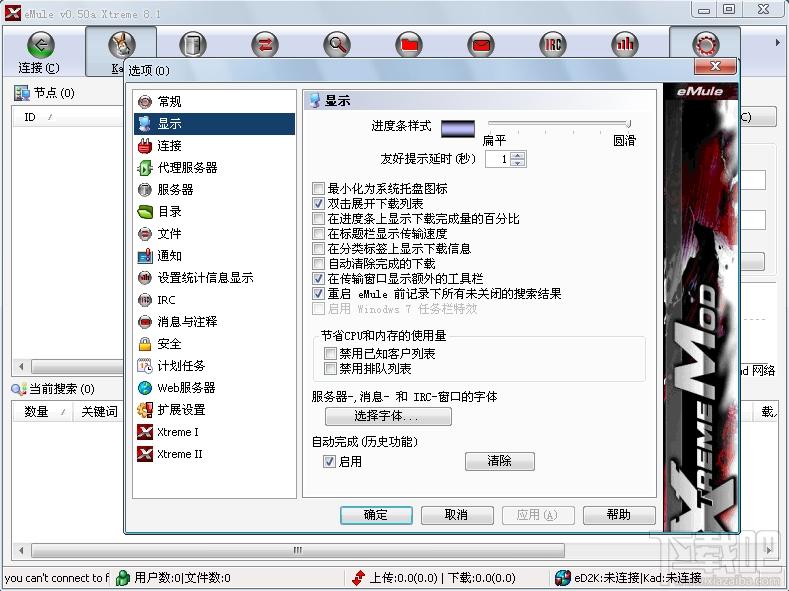Uncheck 启用 under 自动完成
789x591 pixels.
coord(329,461)
